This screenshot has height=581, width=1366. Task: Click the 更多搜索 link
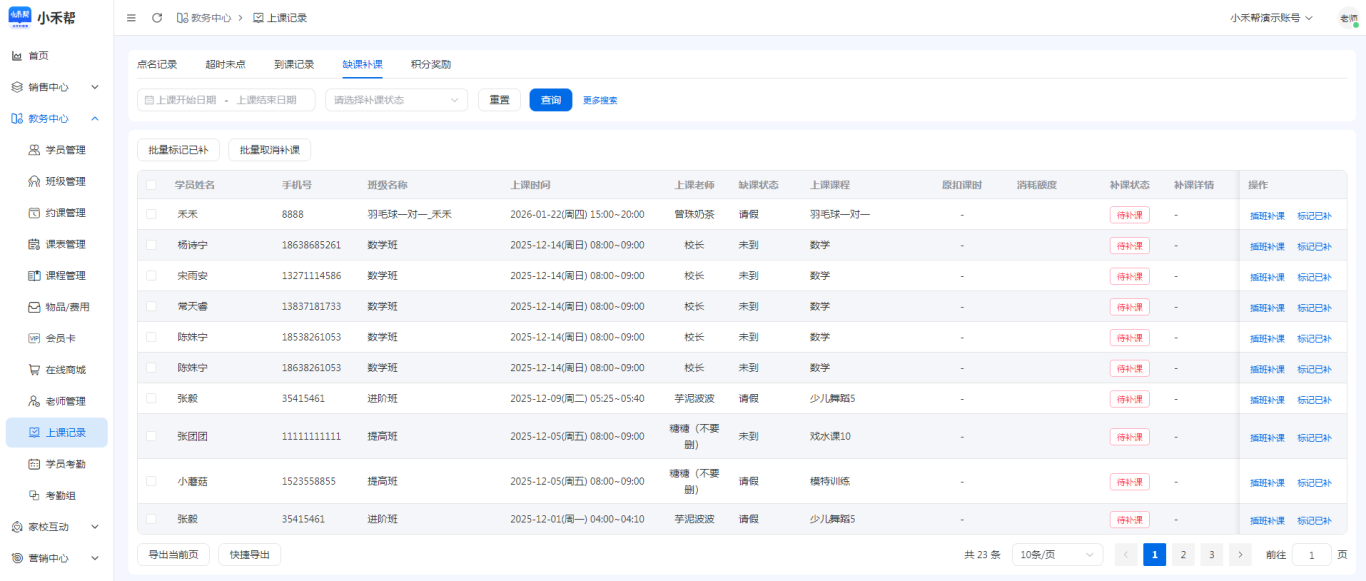click(600, 100)
